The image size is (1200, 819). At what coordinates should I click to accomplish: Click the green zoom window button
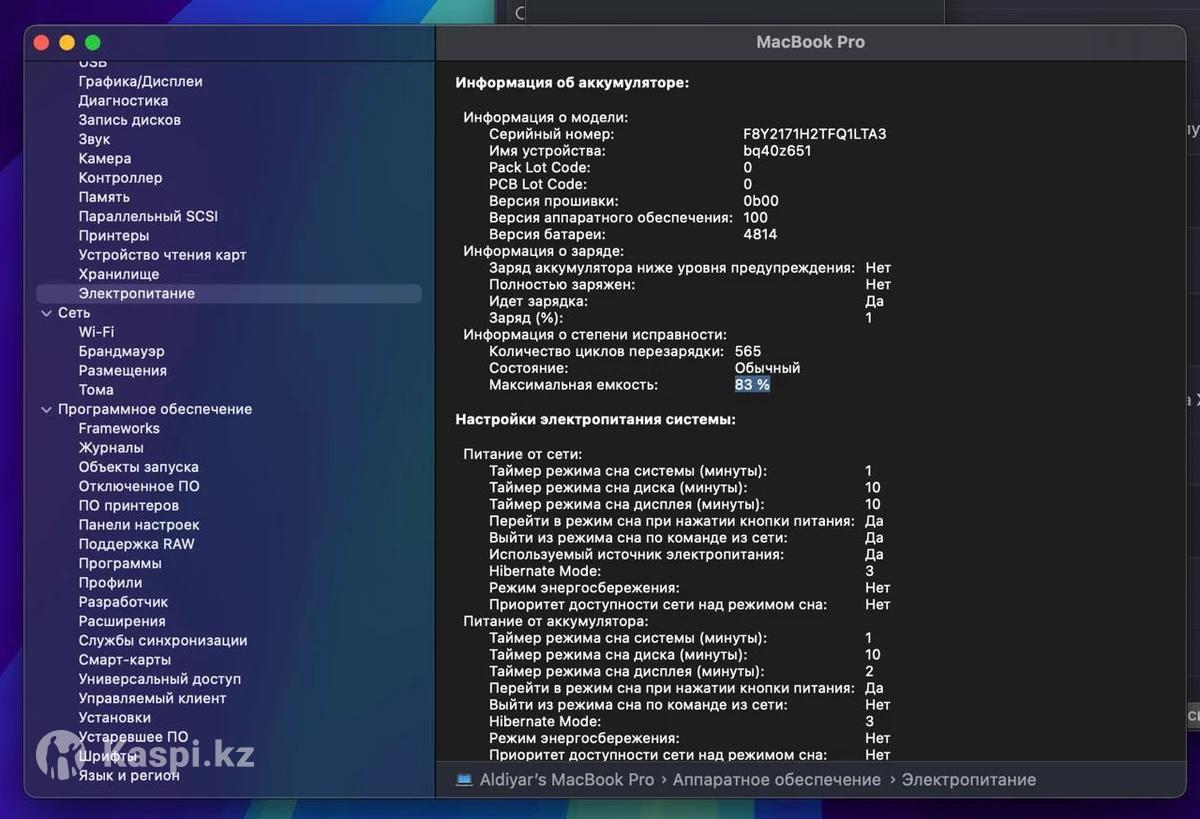coord(93,43)
